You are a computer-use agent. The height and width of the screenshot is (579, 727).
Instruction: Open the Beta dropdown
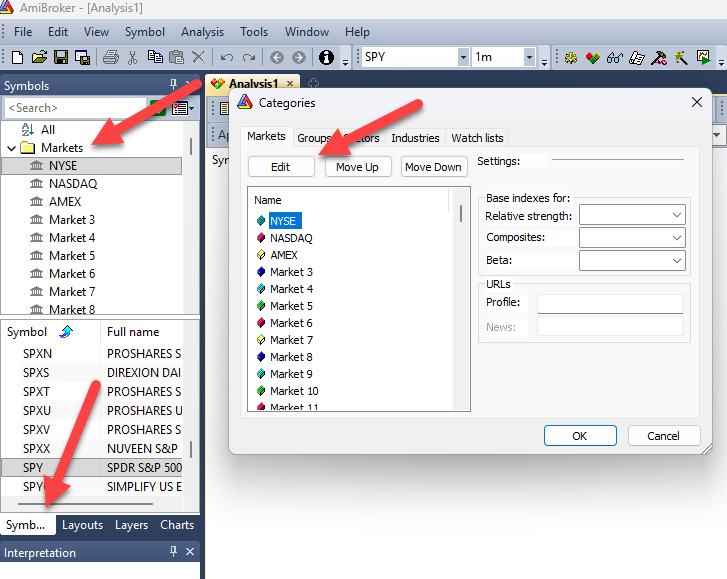(x=676, y=261)
